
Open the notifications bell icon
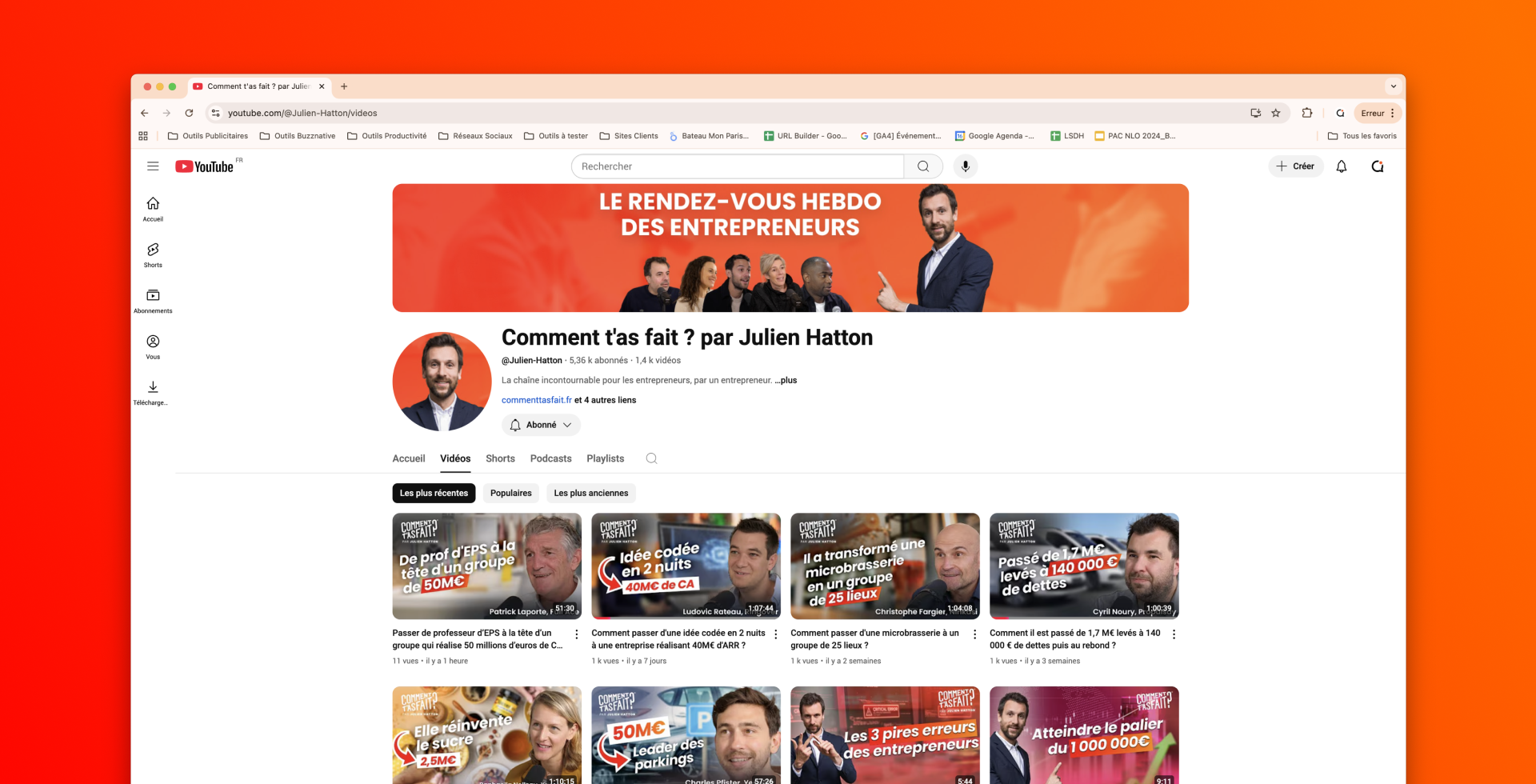coord(1342,166)
